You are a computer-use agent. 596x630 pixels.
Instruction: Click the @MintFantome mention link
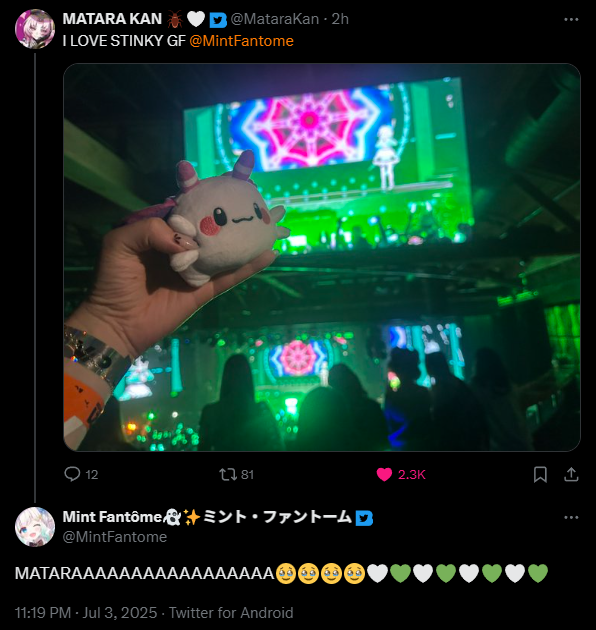(x=241, y=41)
